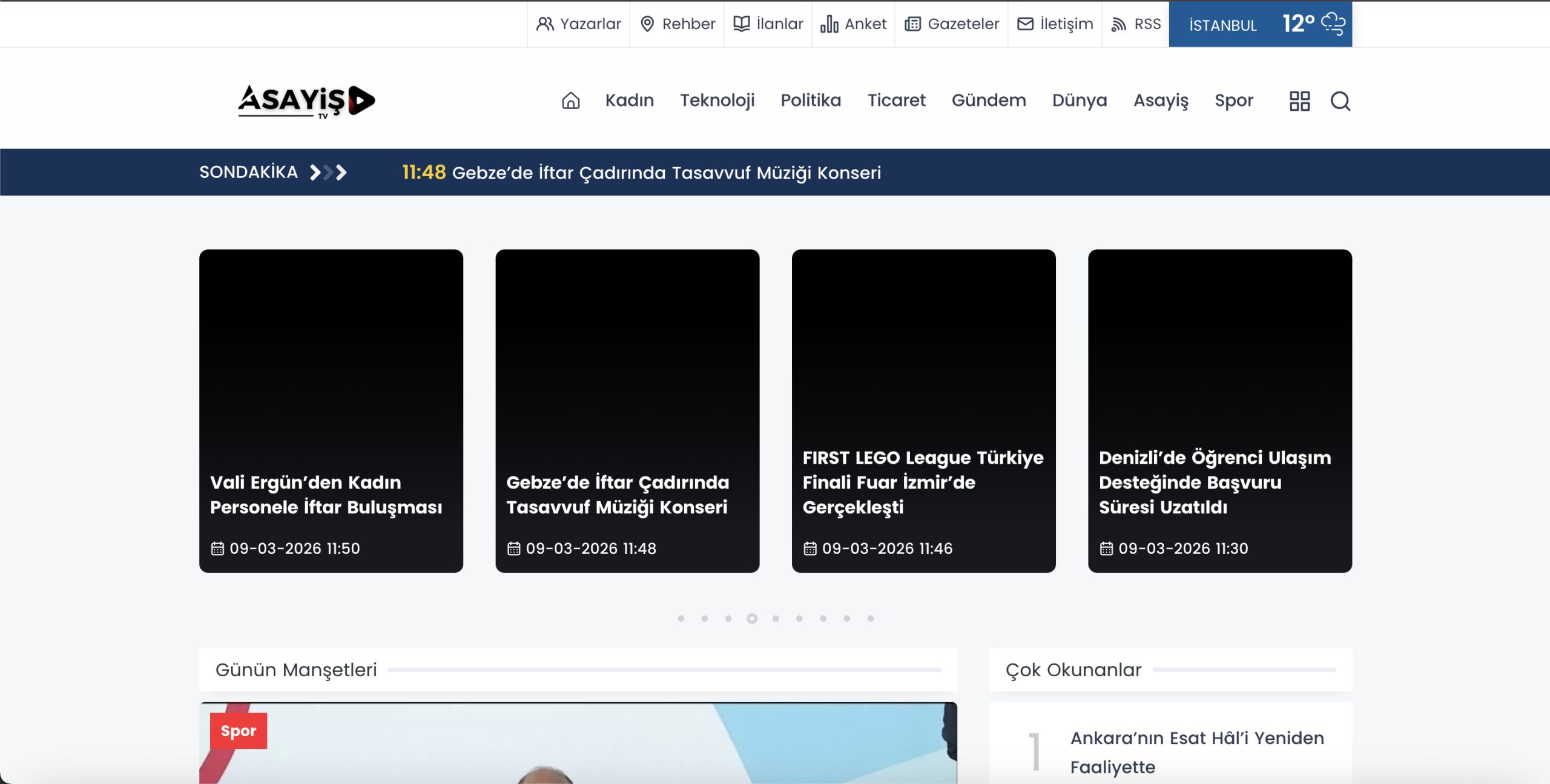
Task: Open the İletişim contact link
Action: coord(1055,24)
